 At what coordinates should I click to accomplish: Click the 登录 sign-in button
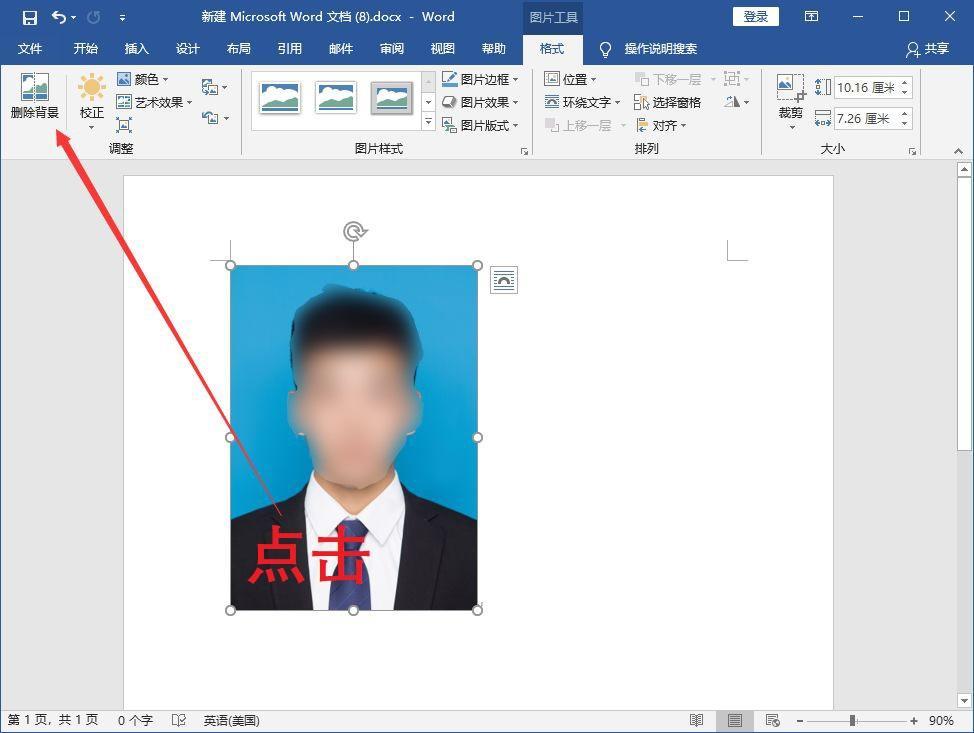tap(755, 16)
